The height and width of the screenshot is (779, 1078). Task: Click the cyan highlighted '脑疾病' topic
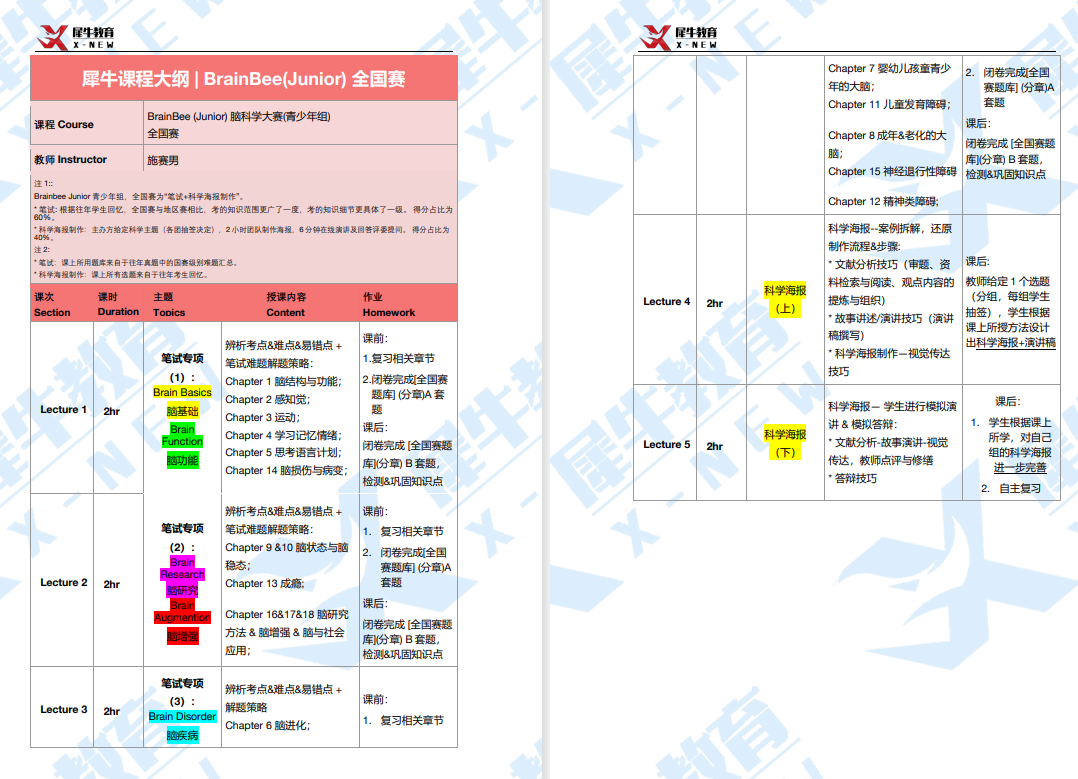click(182, 736)
